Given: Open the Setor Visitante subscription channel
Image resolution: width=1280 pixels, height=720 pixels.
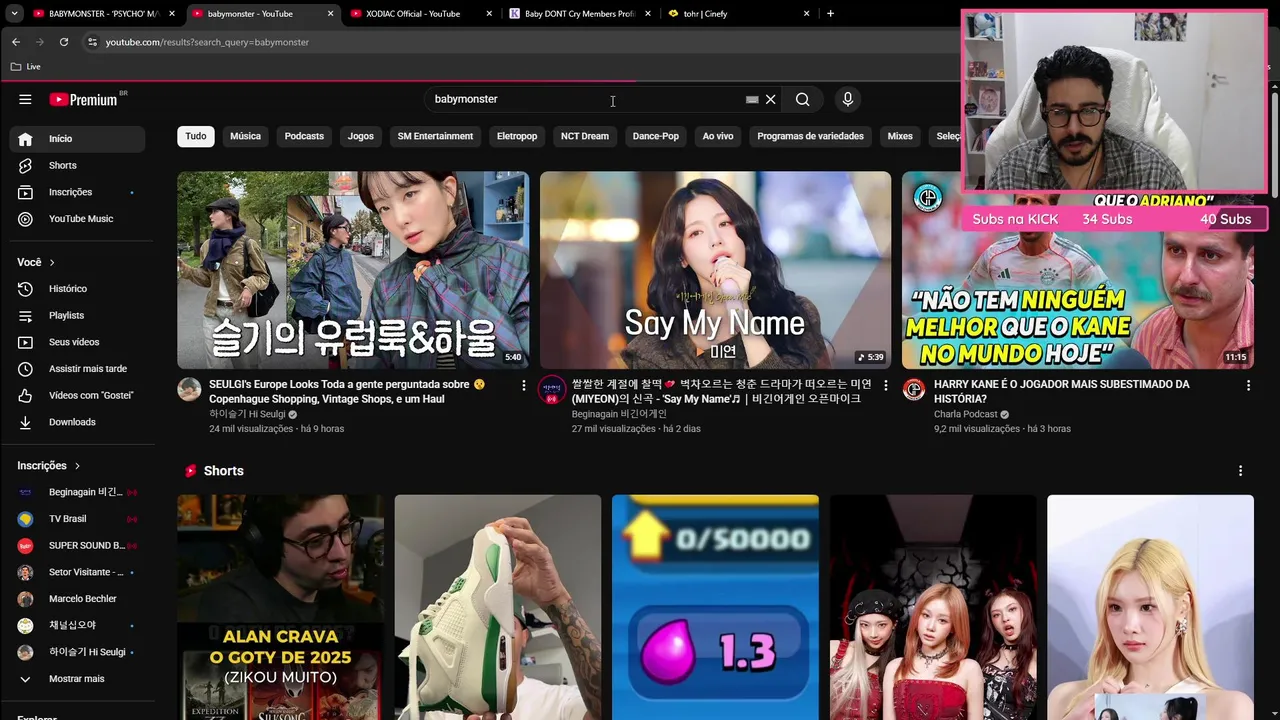Looking at the screenshot, I should coord(77,572).
